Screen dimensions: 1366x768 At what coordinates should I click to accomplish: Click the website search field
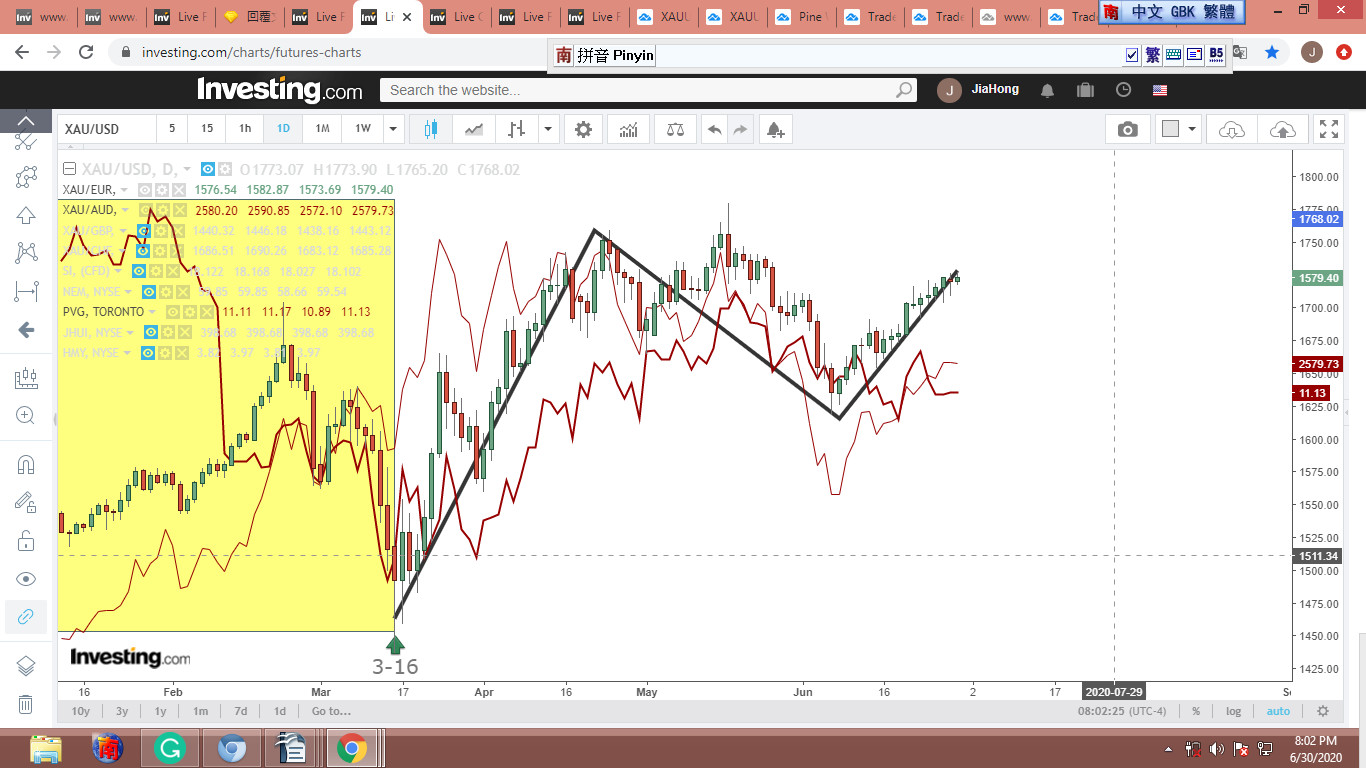pos(640,90)
